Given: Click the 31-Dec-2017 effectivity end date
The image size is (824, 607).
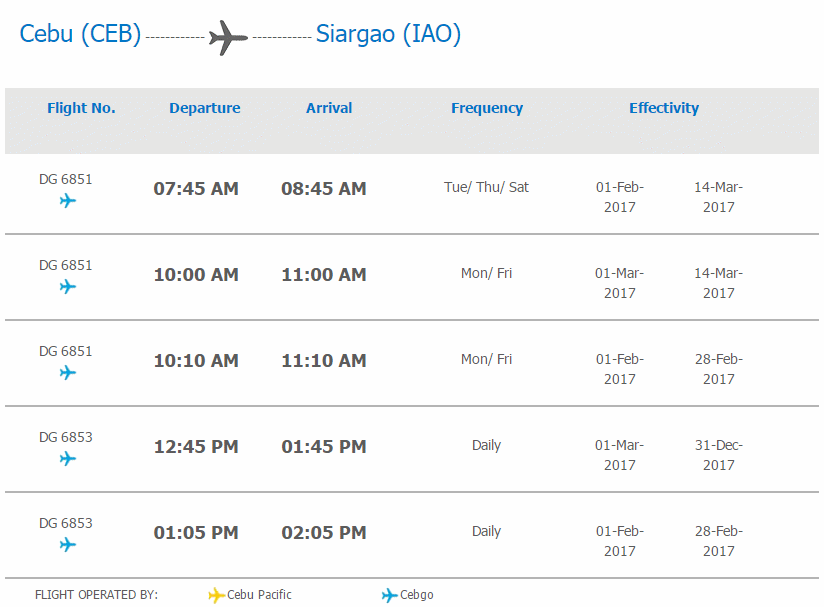Looking at the screenshot, I should (x=718, y=455).
